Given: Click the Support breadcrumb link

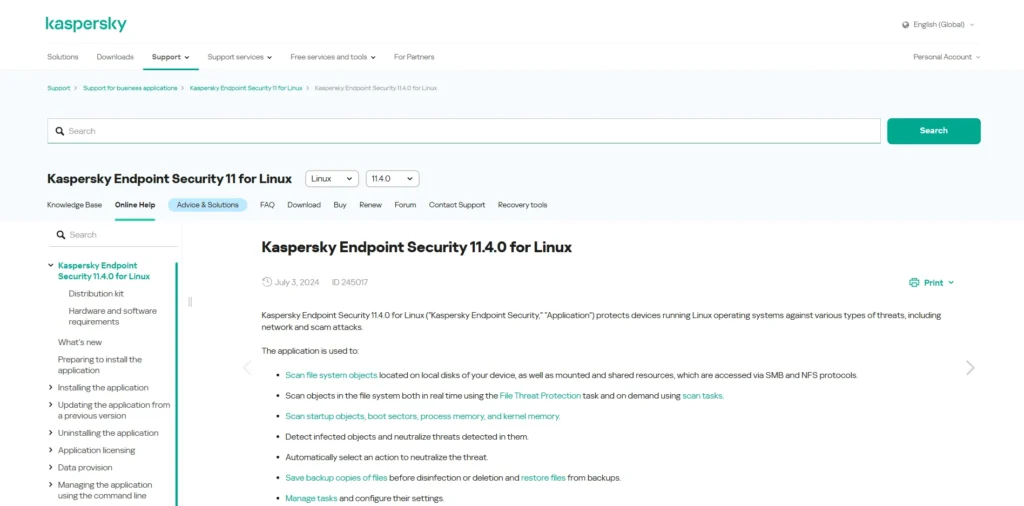Looking at the screenshot, I should pyautogui.click(x=59, y=88).
